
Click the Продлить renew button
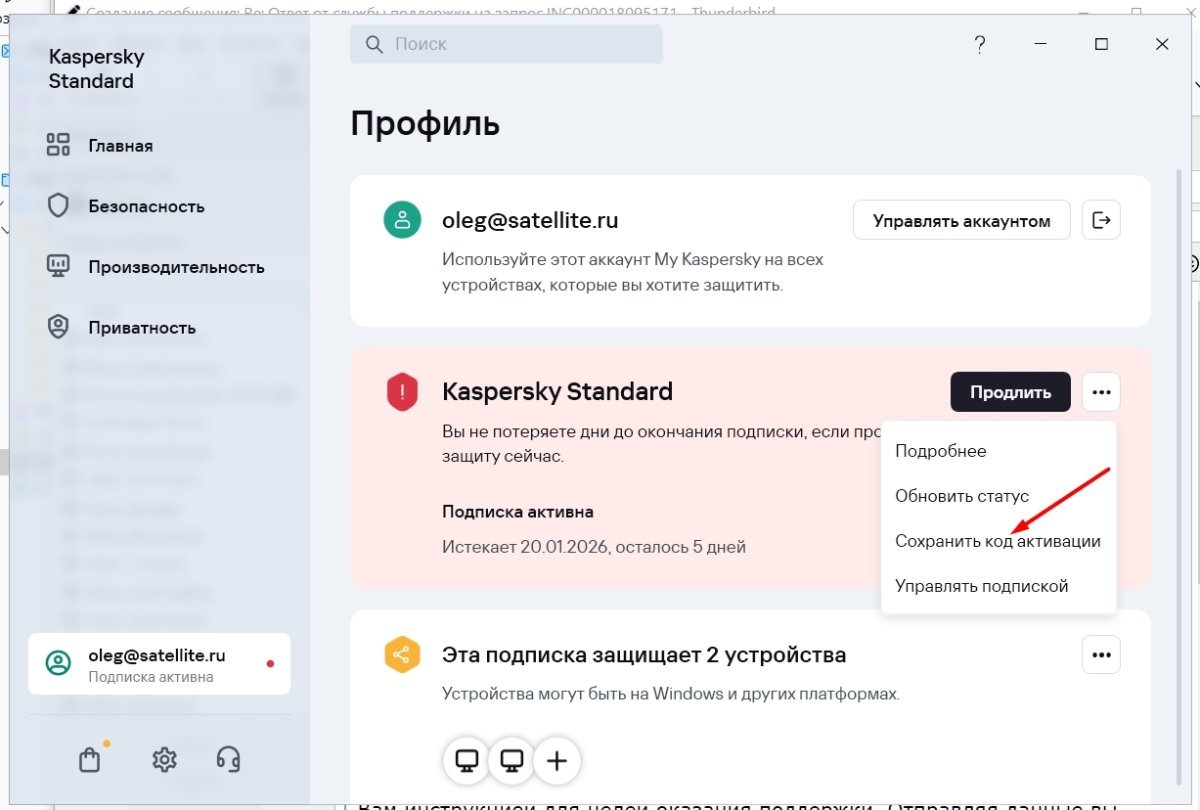click(1010, 391)
